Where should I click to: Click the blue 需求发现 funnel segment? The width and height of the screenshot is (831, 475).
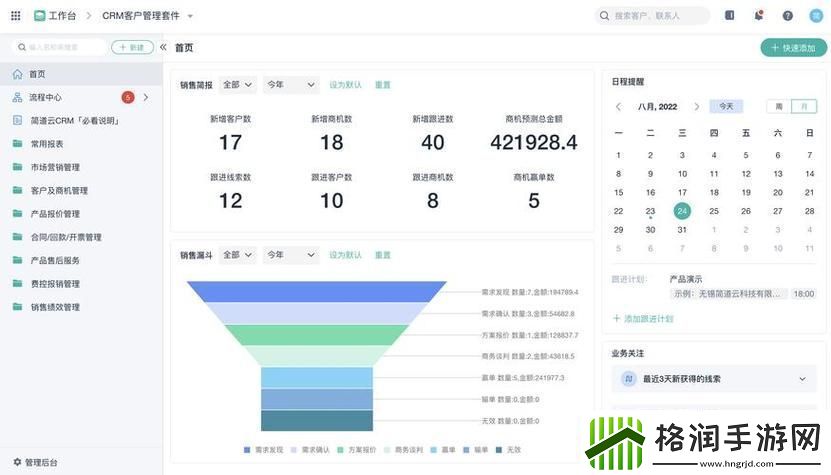317,292
